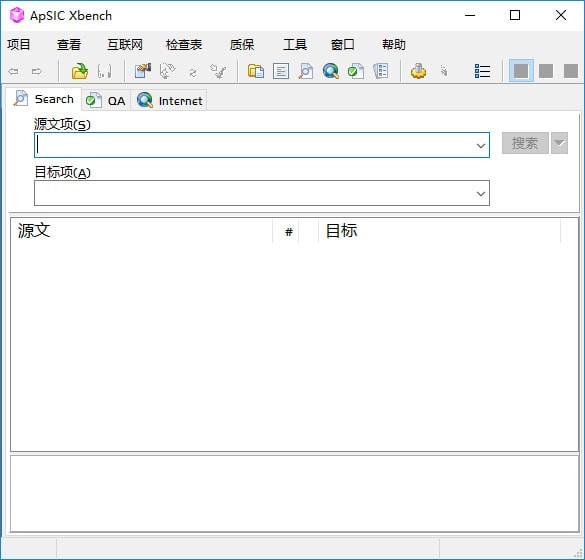Viewport: 585px width, 560px height.
Task: Click the blue globe Internet search icon
Action: point(331,71)
